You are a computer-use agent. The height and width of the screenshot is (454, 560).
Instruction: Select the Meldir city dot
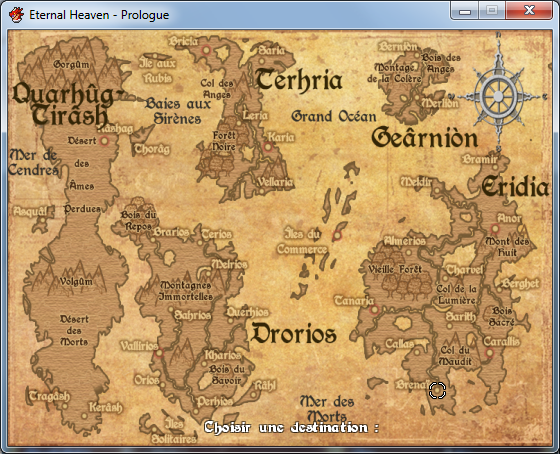tap(437, 190)
